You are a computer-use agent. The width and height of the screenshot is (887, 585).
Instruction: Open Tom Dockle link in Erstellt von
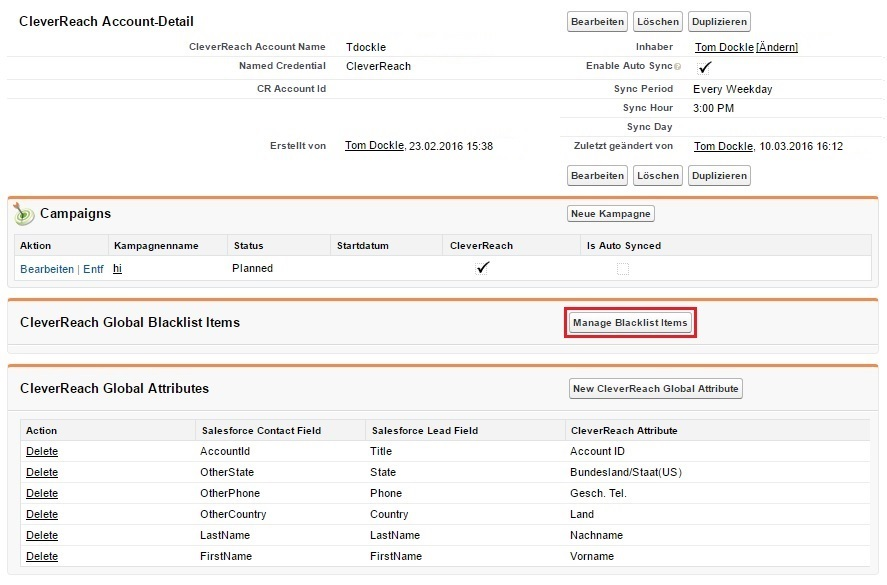(x=374, y=145)
